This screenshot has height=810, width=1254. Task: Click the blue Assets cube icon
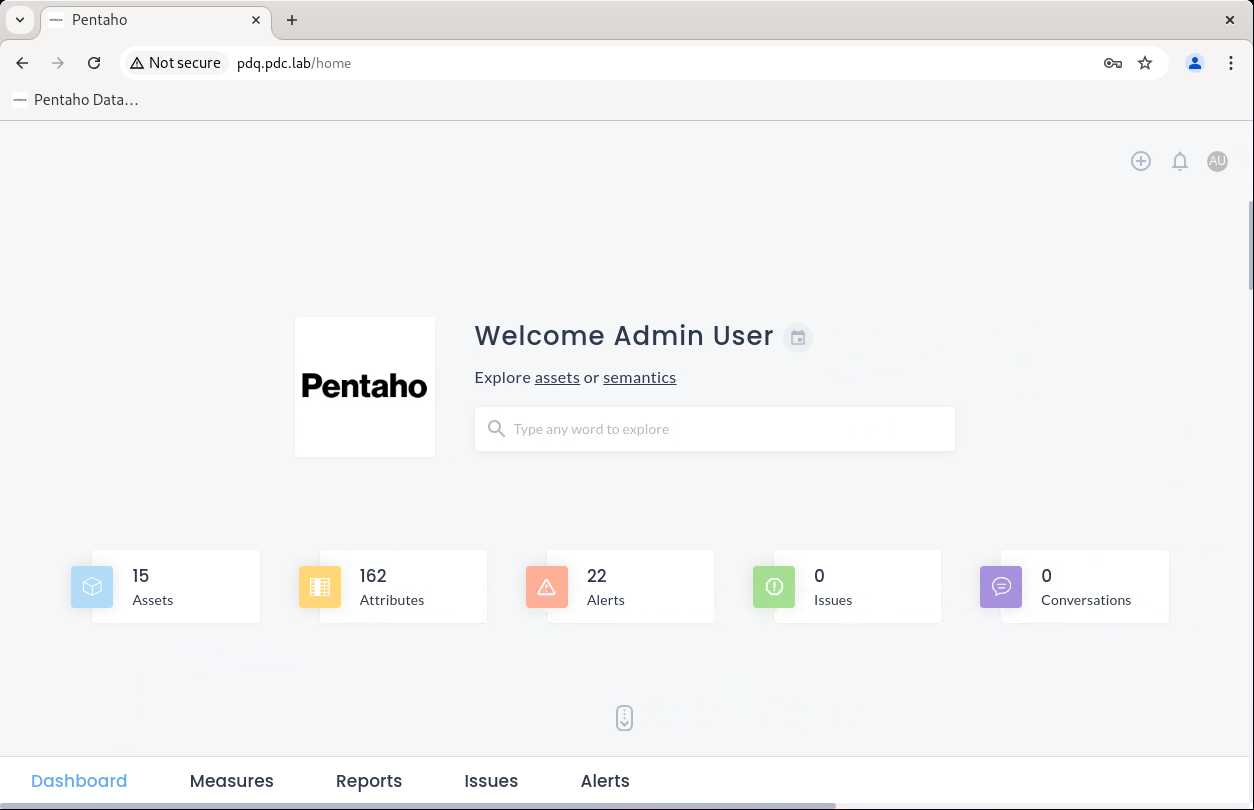pos(92,587)
